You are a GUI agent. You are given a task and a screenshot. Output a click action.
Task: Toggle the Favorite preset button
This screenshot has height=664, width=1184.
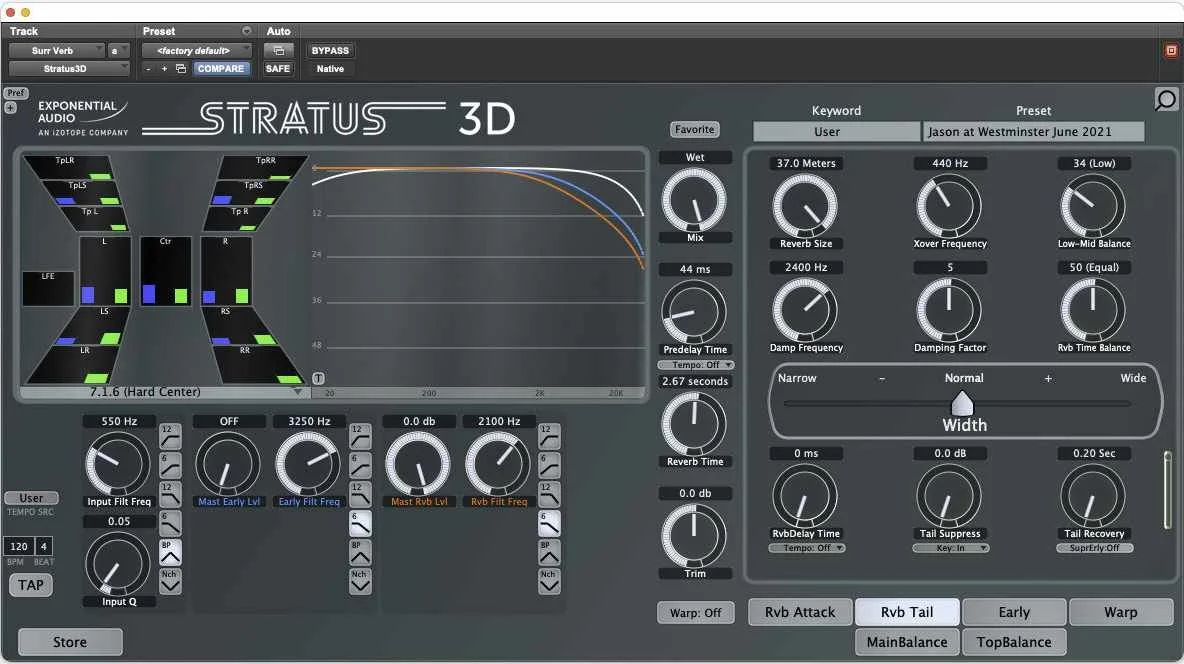tap(694, 129)
